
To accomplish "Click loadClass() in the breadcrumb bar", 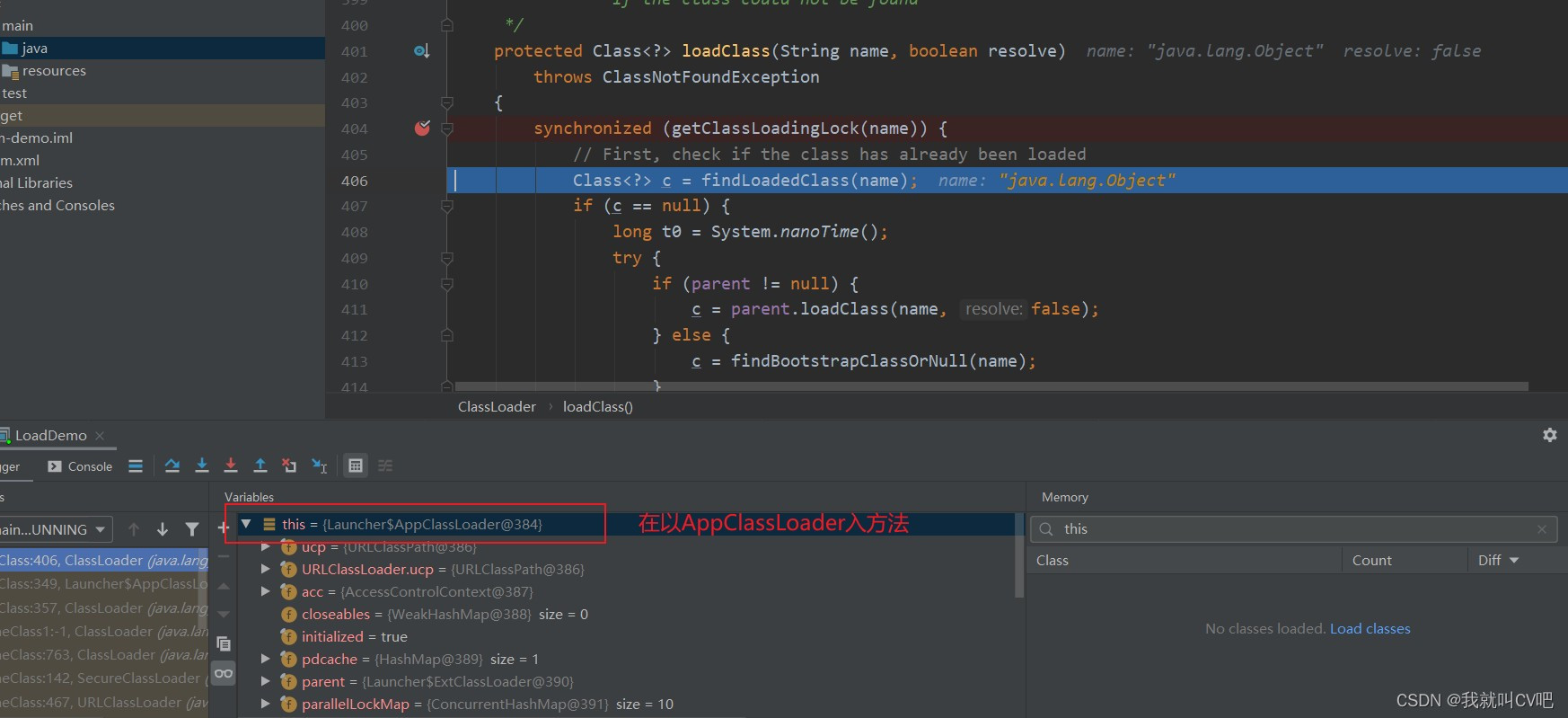I will point(598,406).
